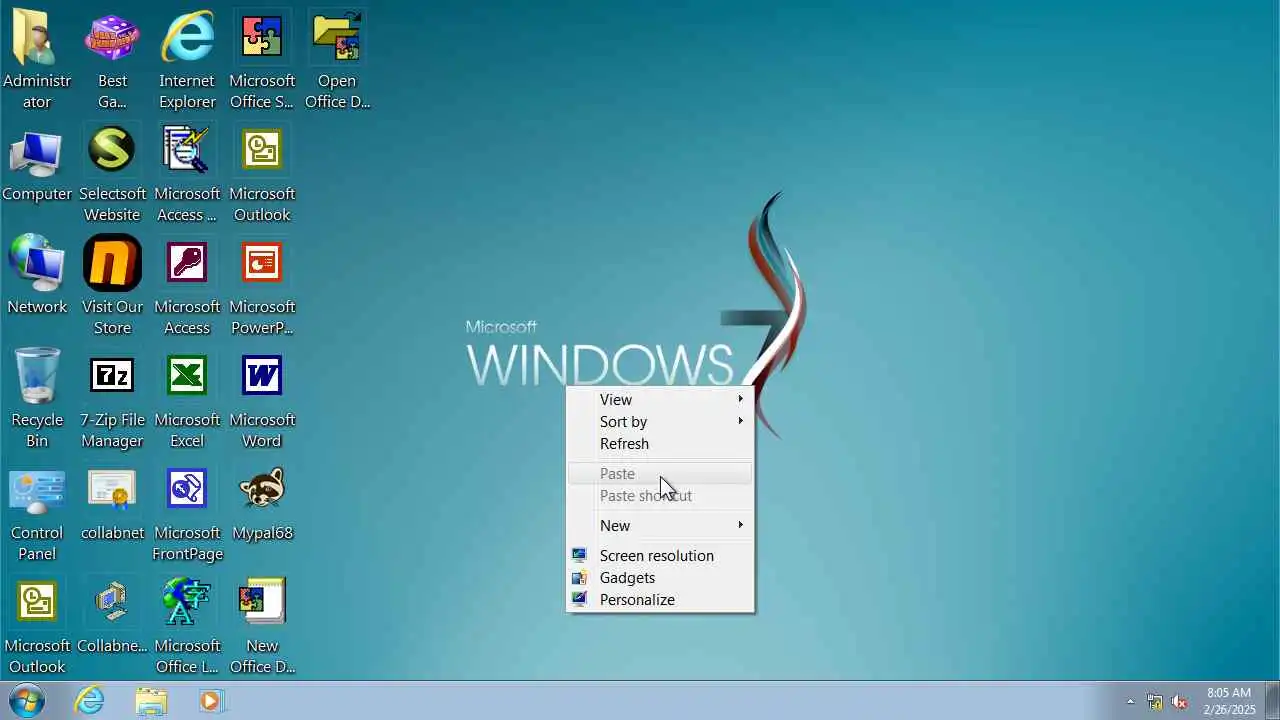This screenshot has width=1280, height=720.
Task: Click the muted volume tray icon
Action: (1180, 702)
